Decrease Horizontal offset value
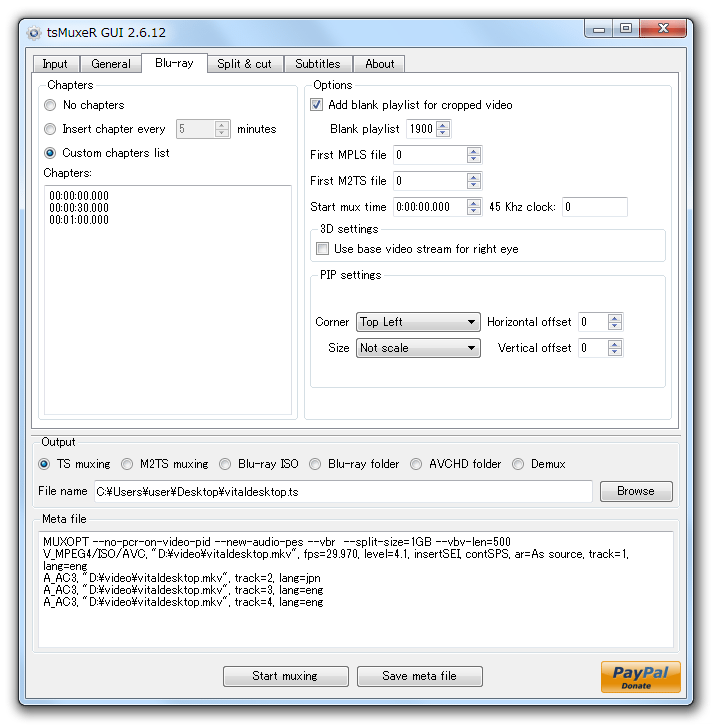715x728 pixels. (x=615, y=326)
